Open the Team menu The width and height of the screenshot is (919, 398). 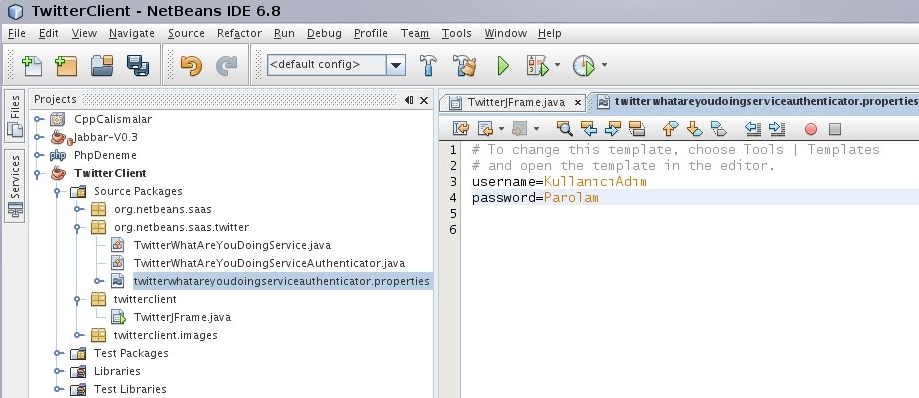click(x=414, y=33)
